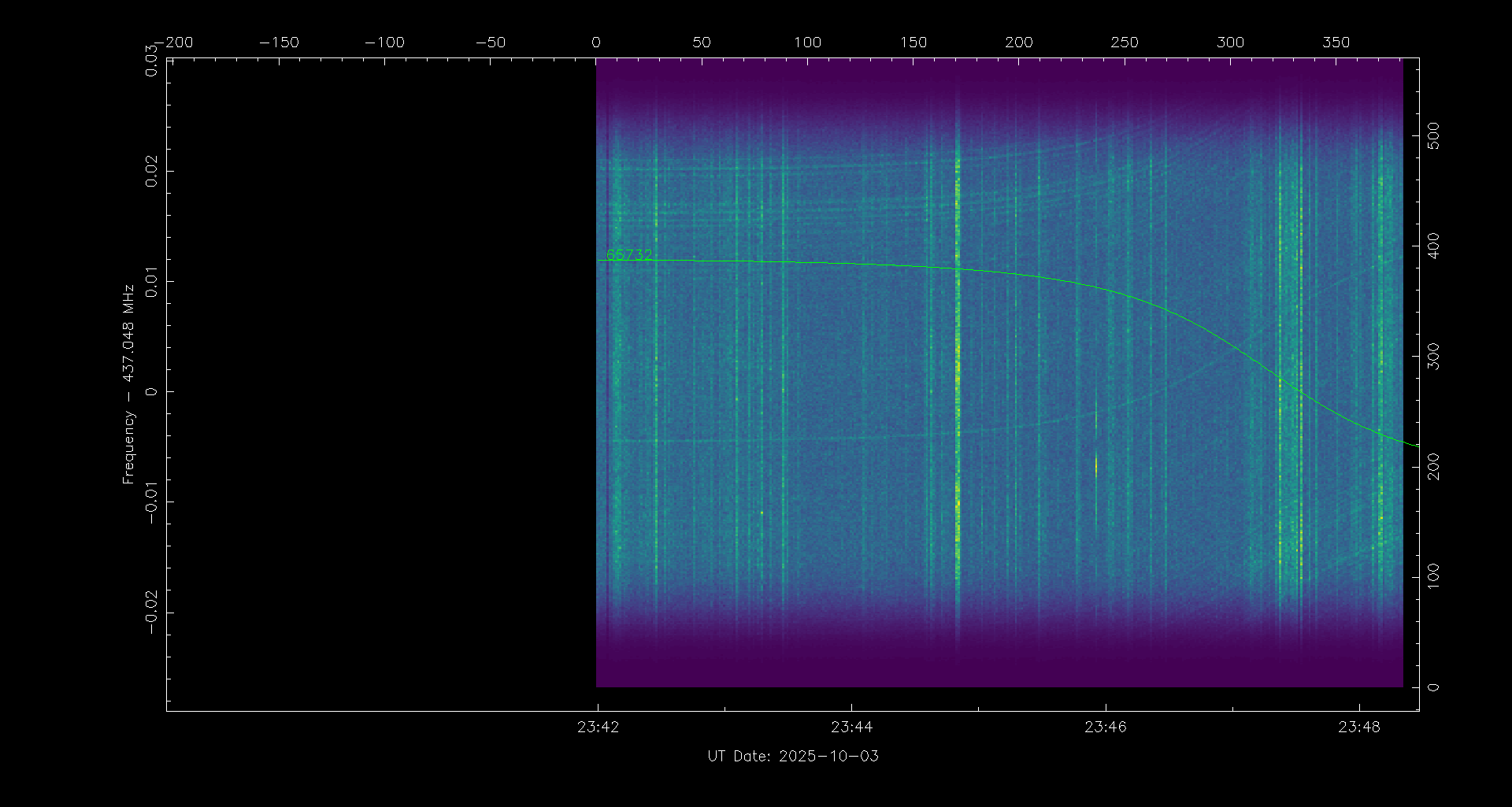
Task: Click the 23:42 time tick label
Action: pyautogui.click(x=598, y=727)
